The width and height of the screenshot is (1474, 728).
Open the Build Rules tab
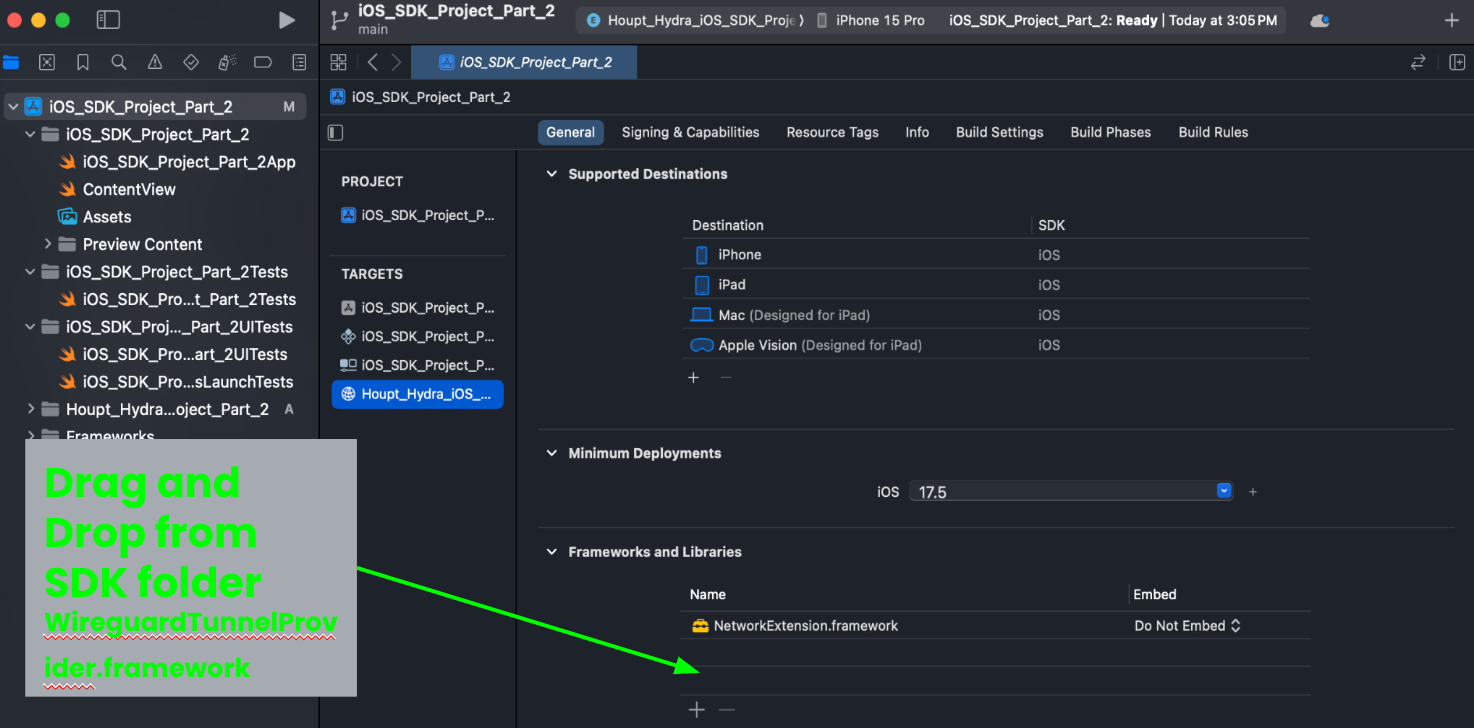(x=1213, y=132)
